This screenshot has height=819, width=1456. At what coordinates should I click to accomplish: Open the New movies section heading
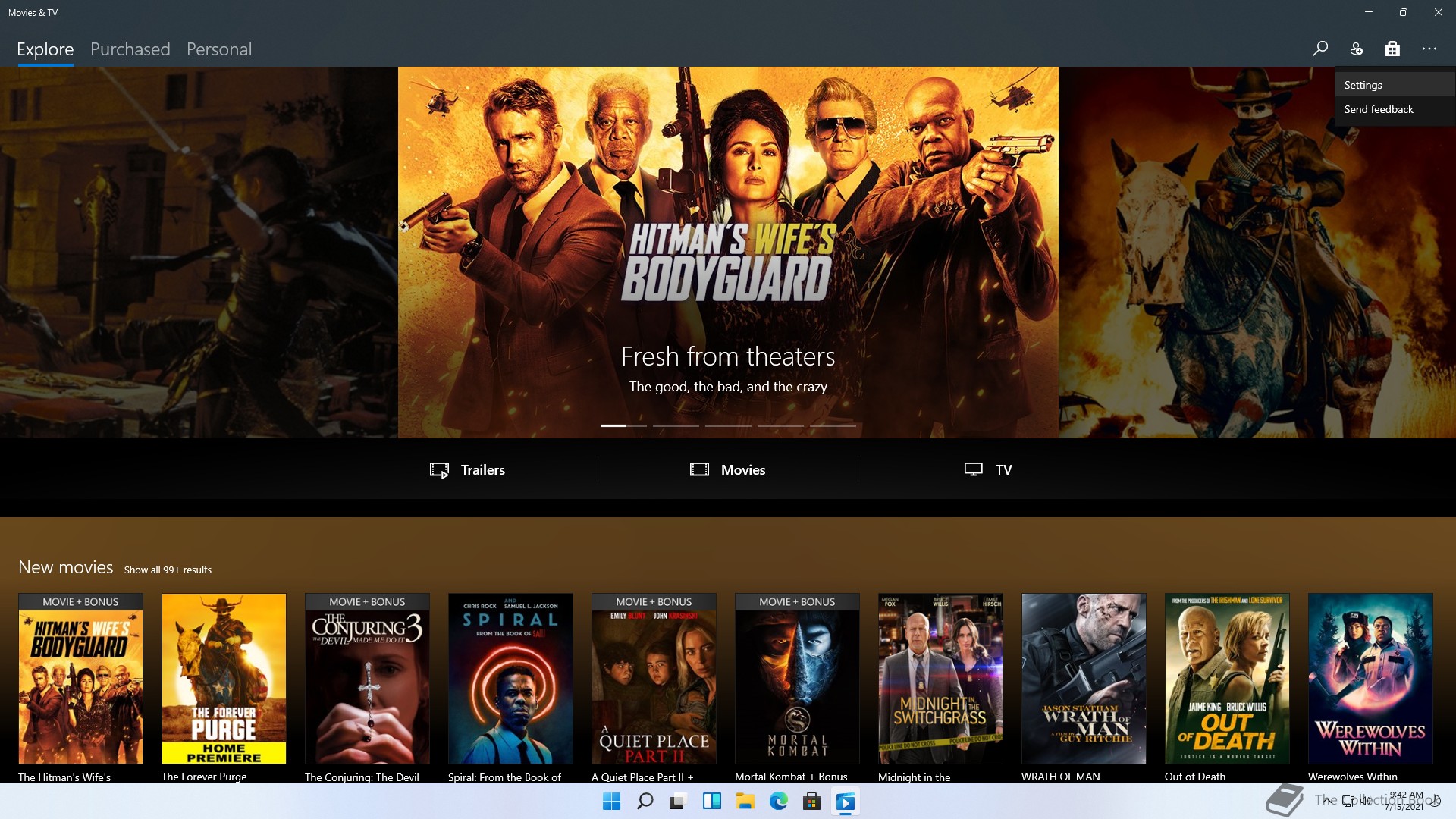coord(66,567)
